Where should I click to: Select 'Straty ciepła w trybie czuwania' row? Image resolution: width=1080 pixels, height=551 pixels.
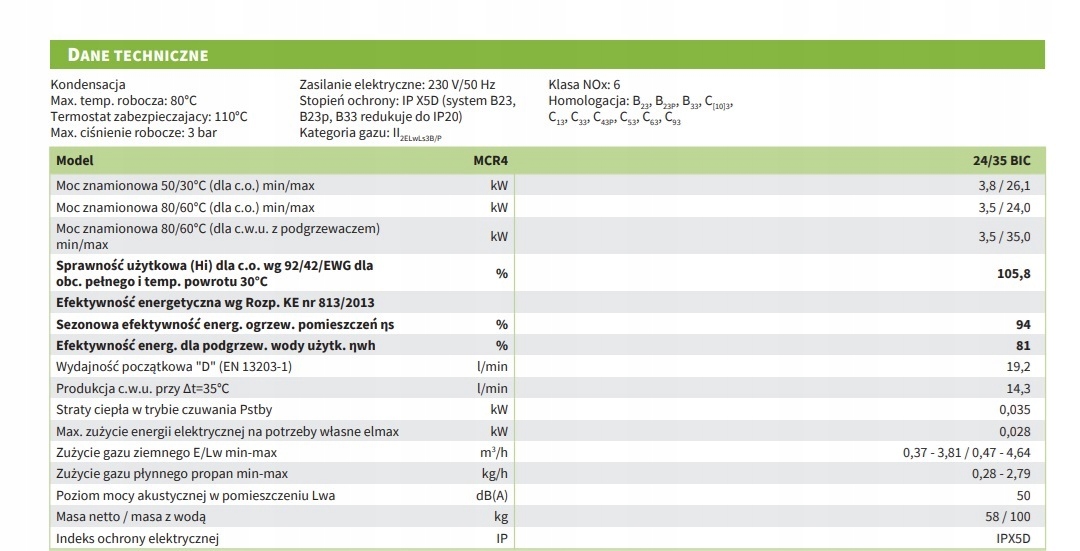547,410
